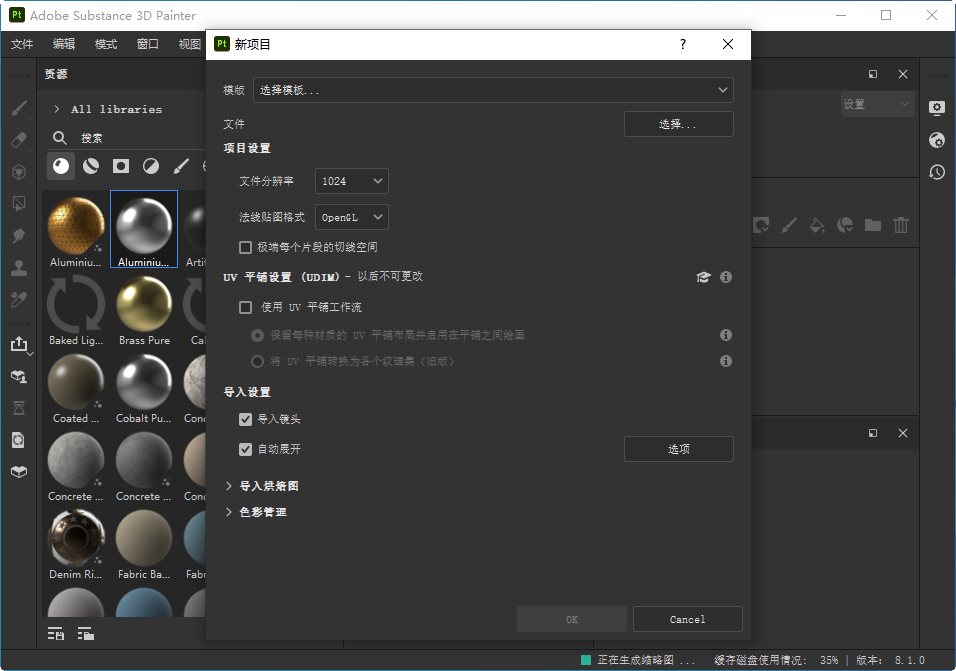
Task: Click the brushes filter icon in assets
Action: pyautogui.click(x=181, y=166)
